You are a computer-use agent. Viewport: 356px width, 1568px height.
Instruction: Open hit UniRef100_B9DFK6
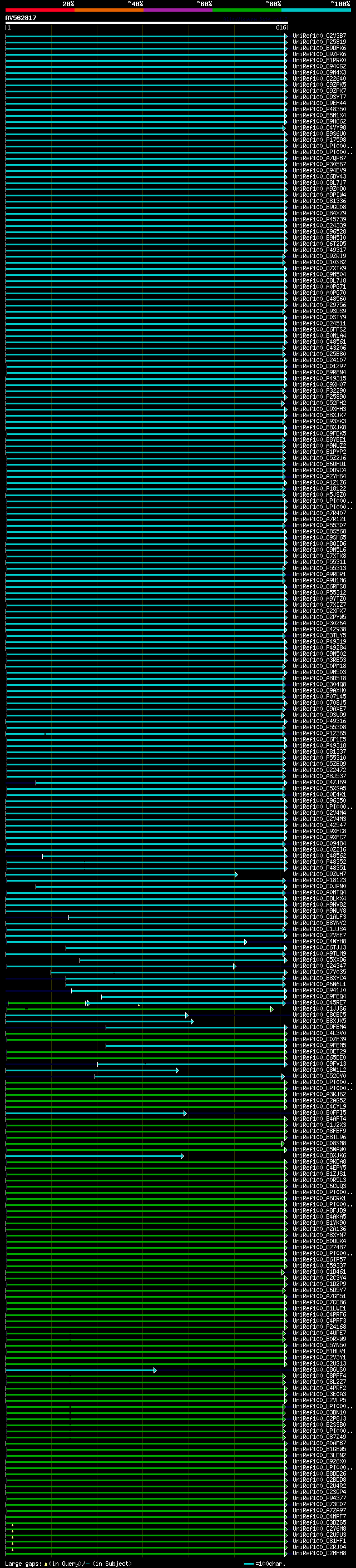(x=319, y=48)
